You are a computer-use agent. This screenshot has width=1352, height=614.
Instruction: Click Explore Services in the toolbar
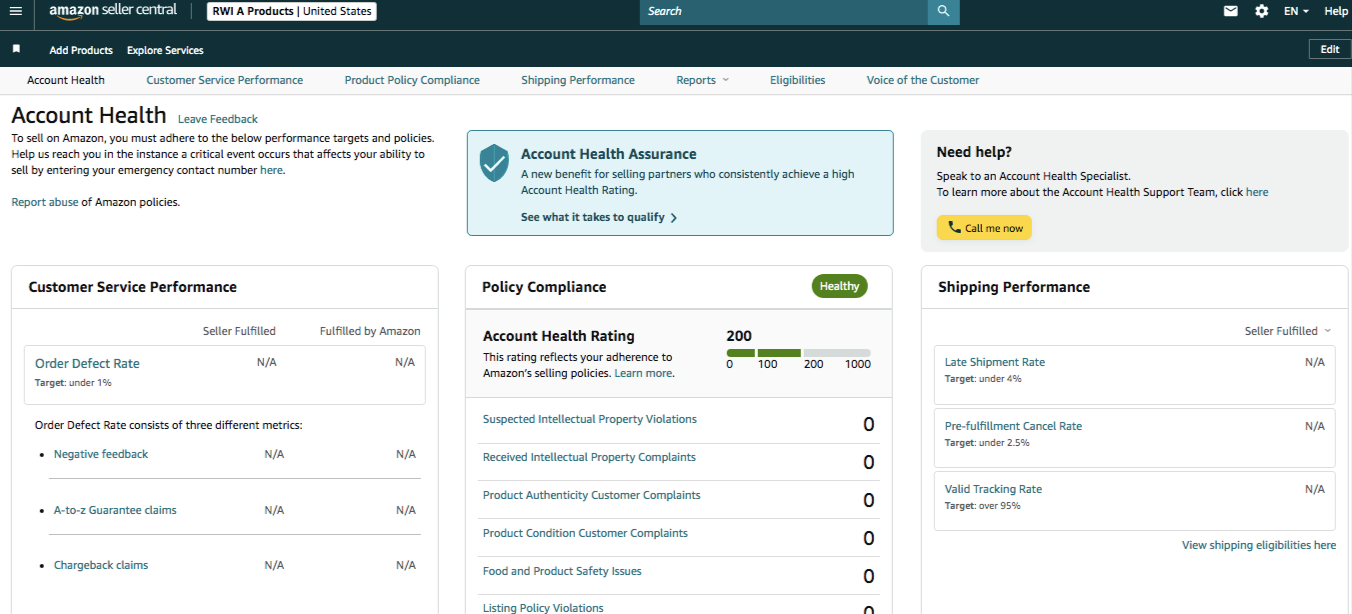pos(165,50)
